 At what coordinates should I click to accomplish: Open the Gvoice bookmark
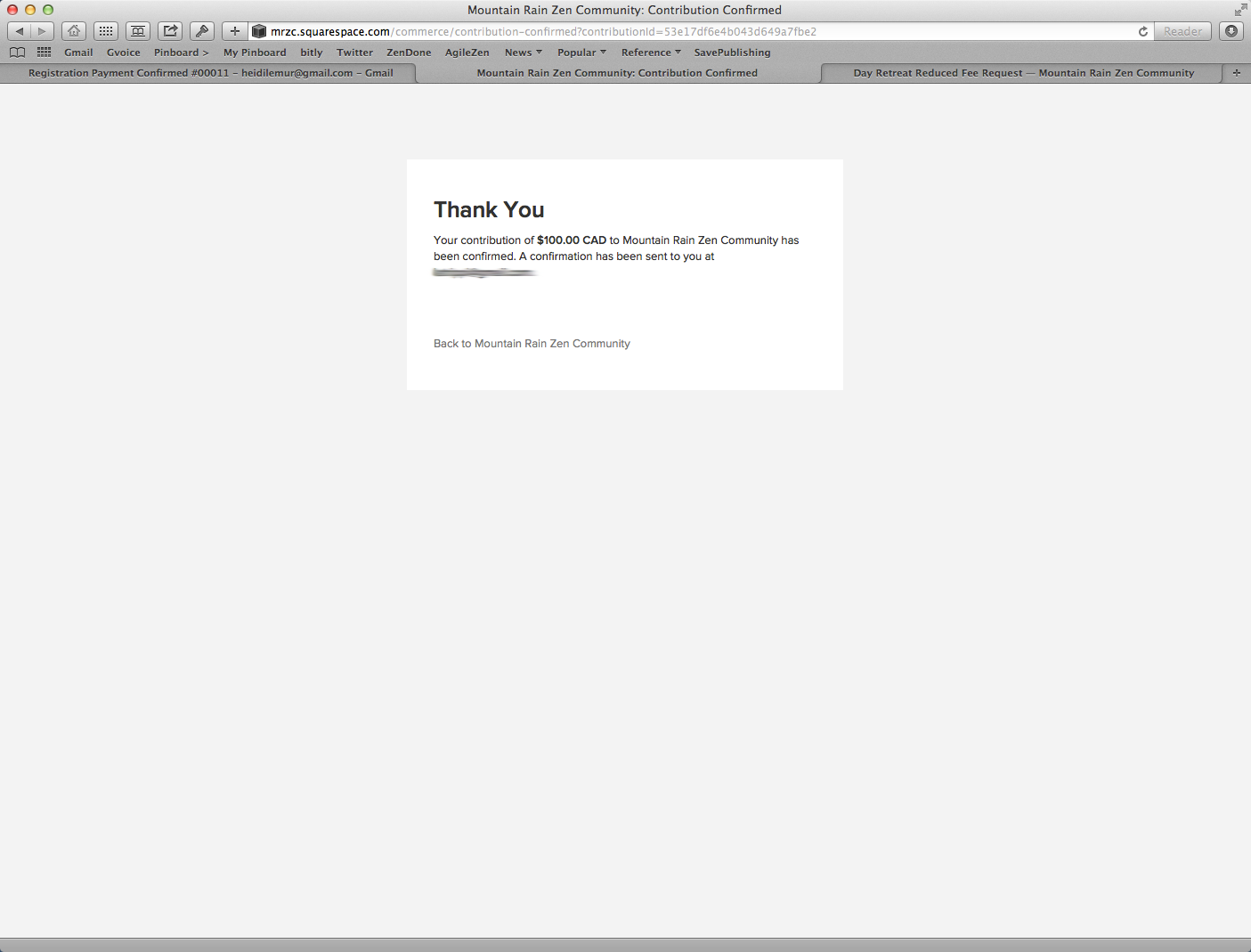(x=124, y=53)
